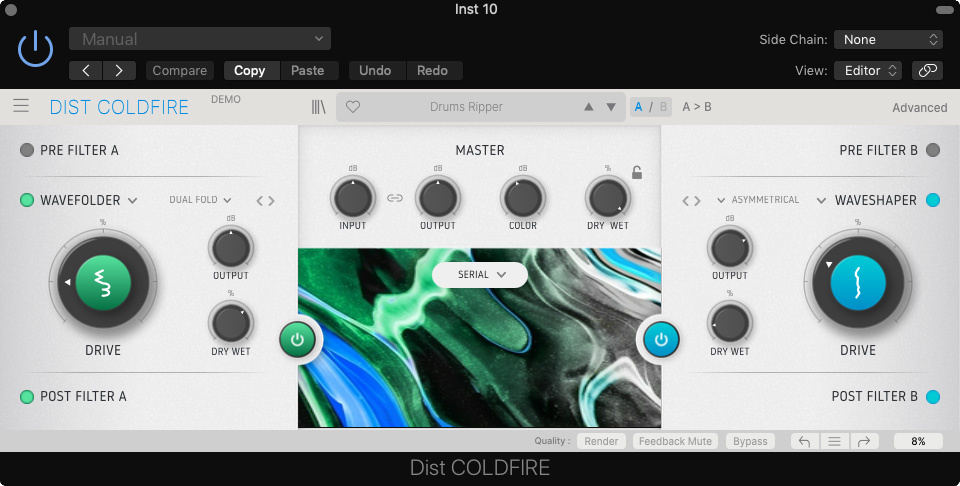Click Master Dry Wet knob

[607, 198]
